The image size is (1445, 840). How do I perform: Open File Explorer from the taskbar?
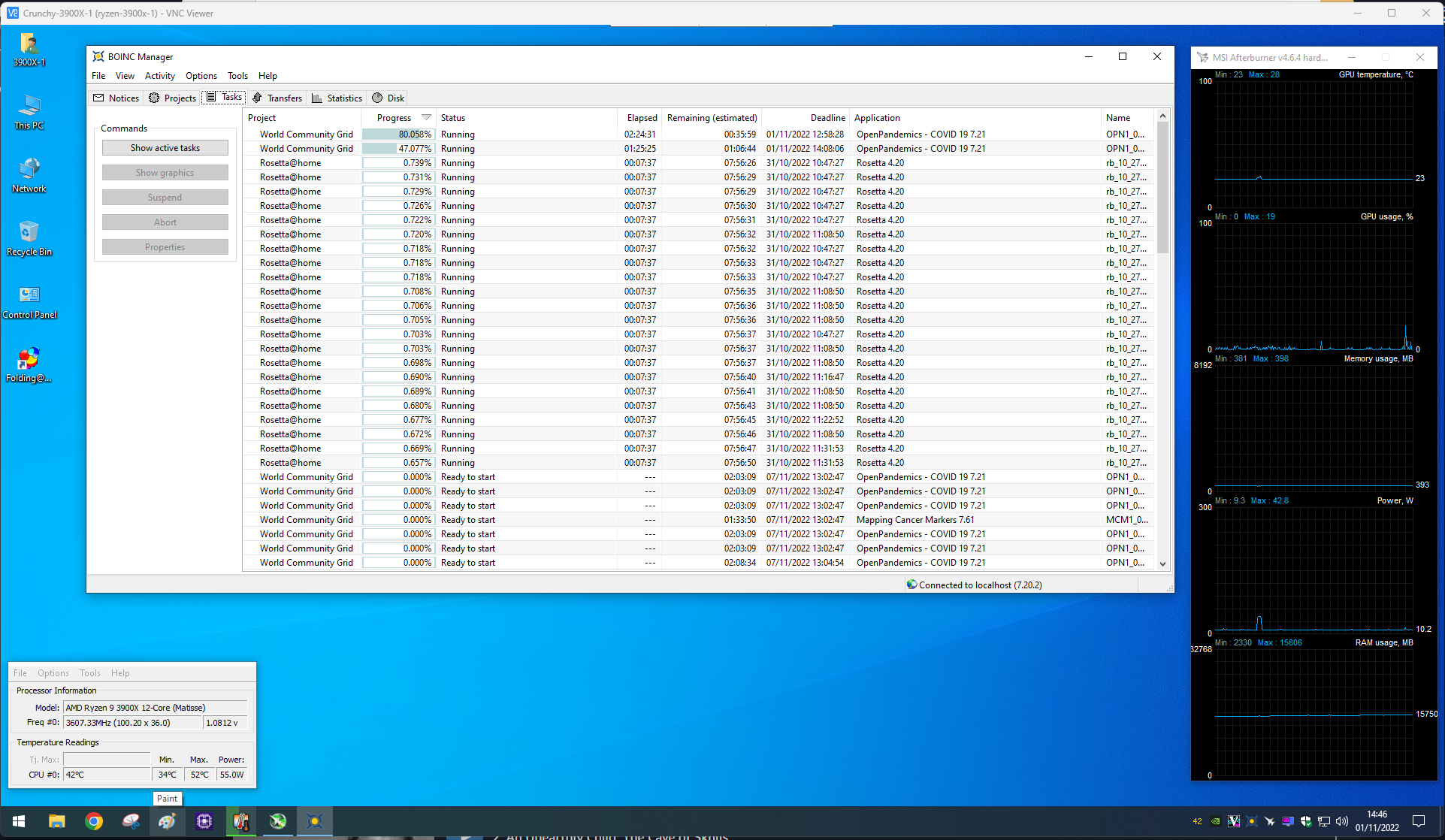click(x=56, y=821)
